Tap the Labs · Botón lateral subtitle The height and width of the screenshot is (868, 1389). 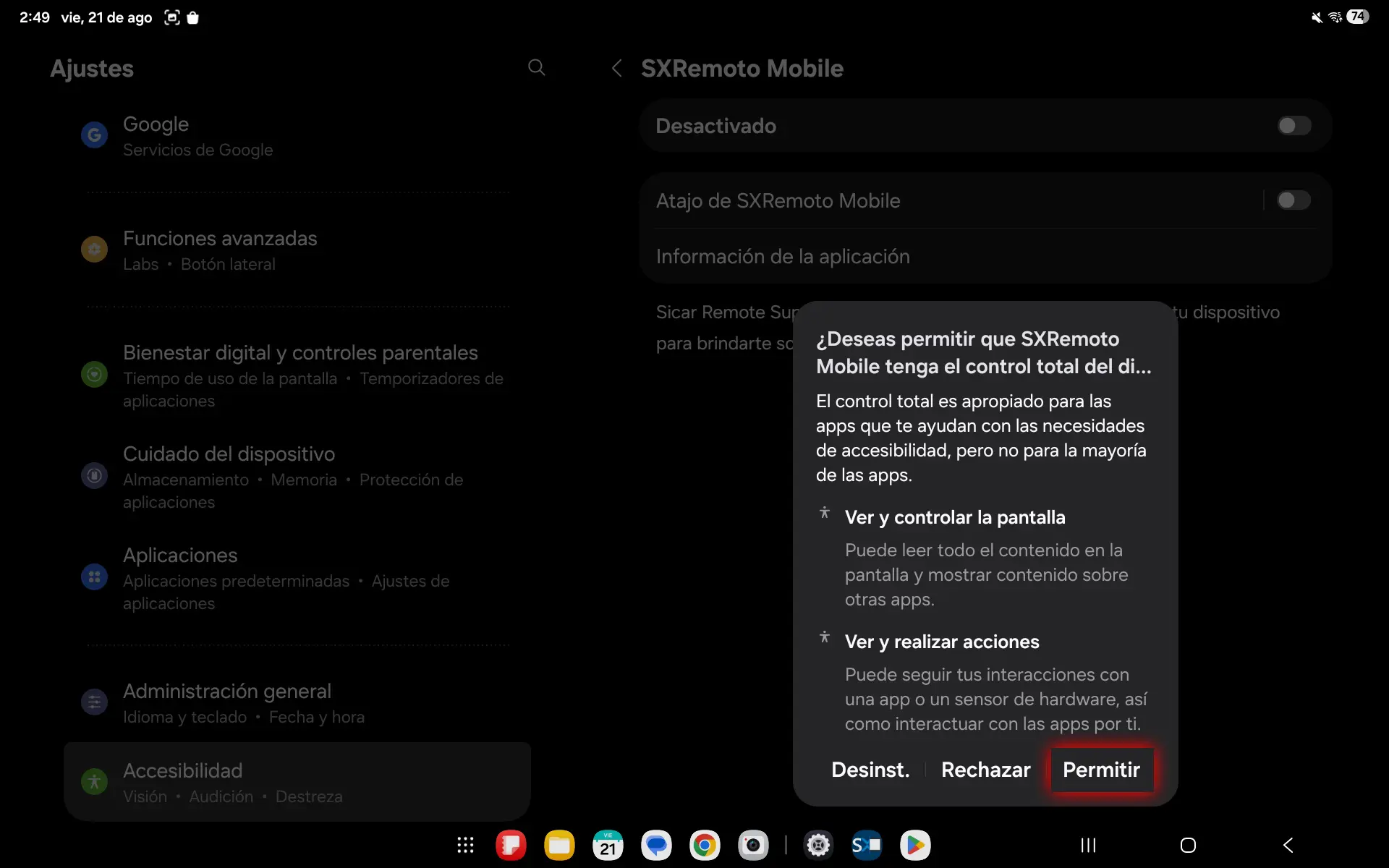tap(199, 264)
